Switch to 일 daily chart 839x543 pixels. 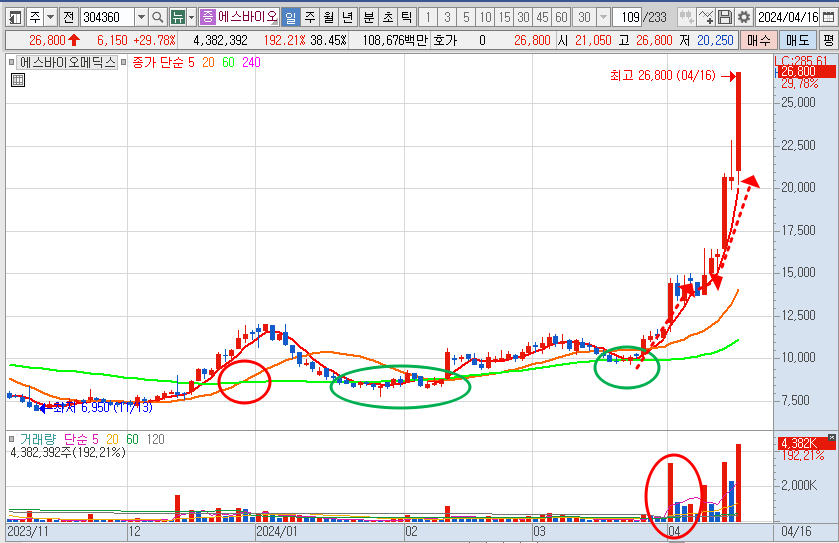coord(291,18)
